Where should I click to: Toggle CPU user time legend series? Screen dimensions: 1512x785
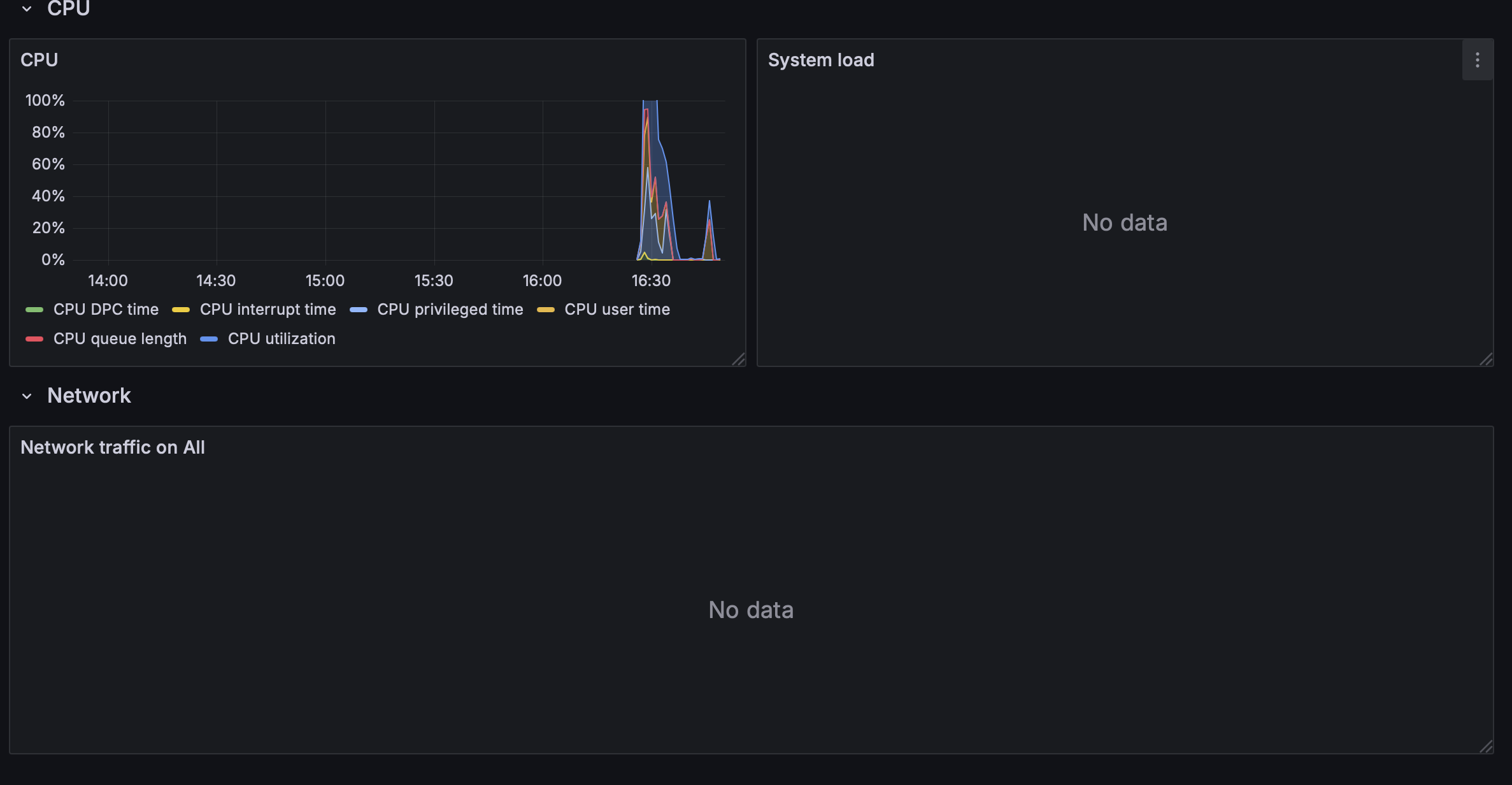(x=617, y=310)
